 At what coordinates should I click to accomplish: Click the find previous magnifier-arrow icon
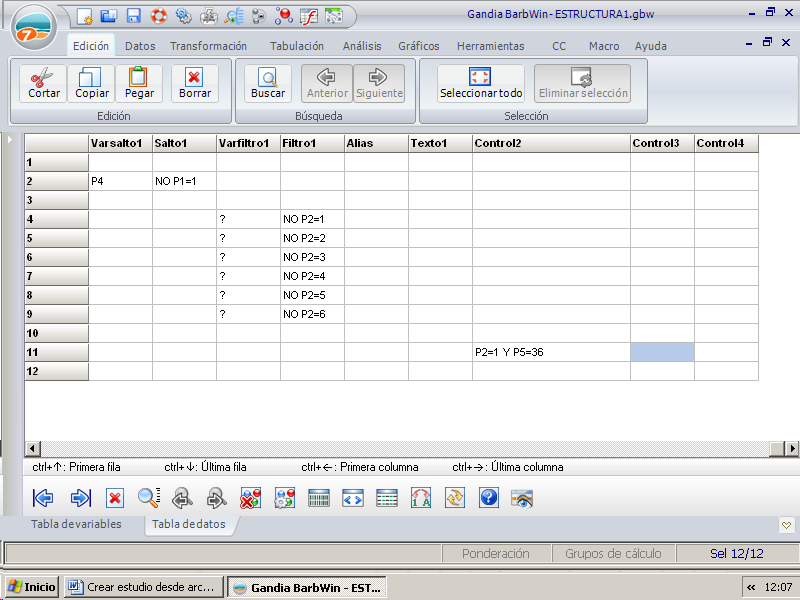pyautogui.click(x=182, y=498)
